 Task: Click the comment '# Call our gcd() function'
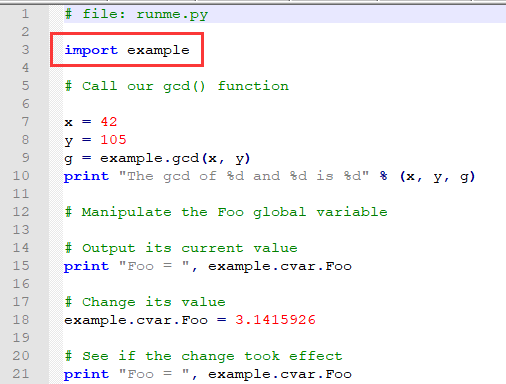pos(177,86)
